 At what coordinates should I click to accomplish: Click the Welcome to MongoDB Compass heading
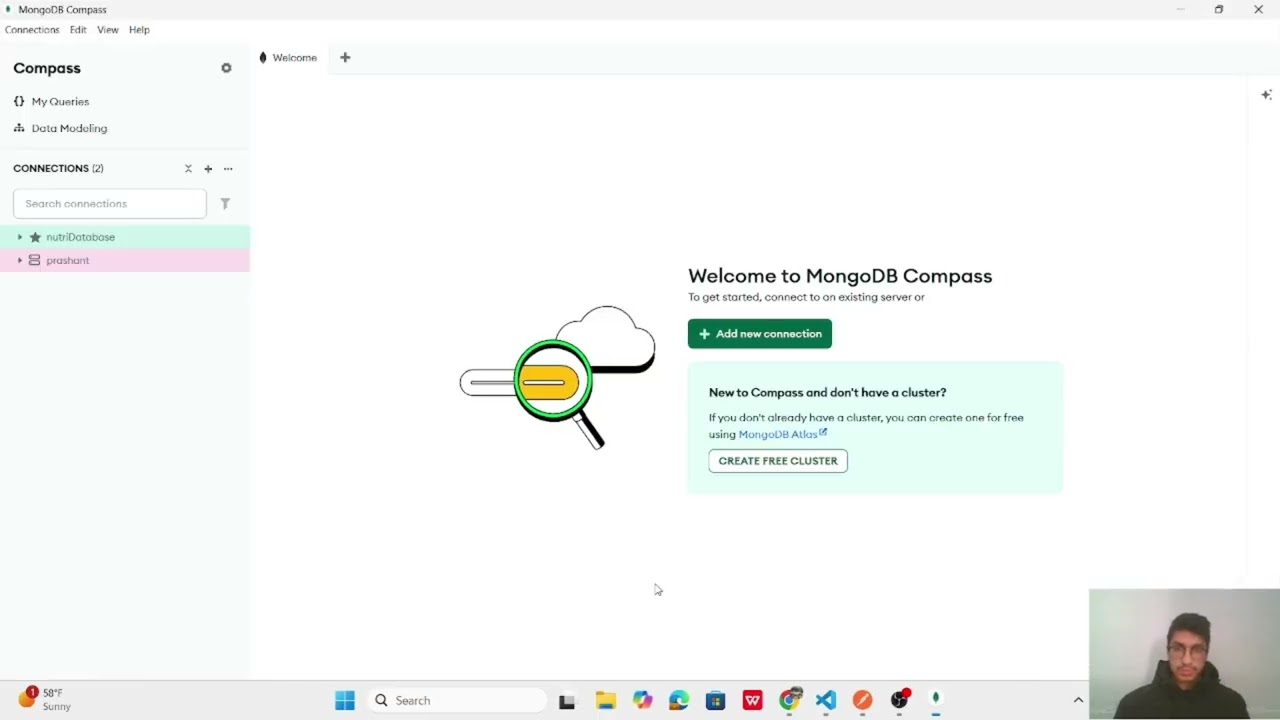point(840,276)
